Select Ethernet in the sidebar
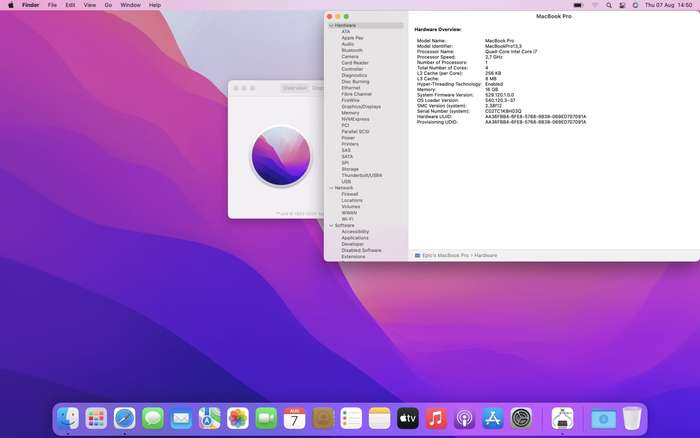Viewport: 700px width, 438px height. point(351,88)
